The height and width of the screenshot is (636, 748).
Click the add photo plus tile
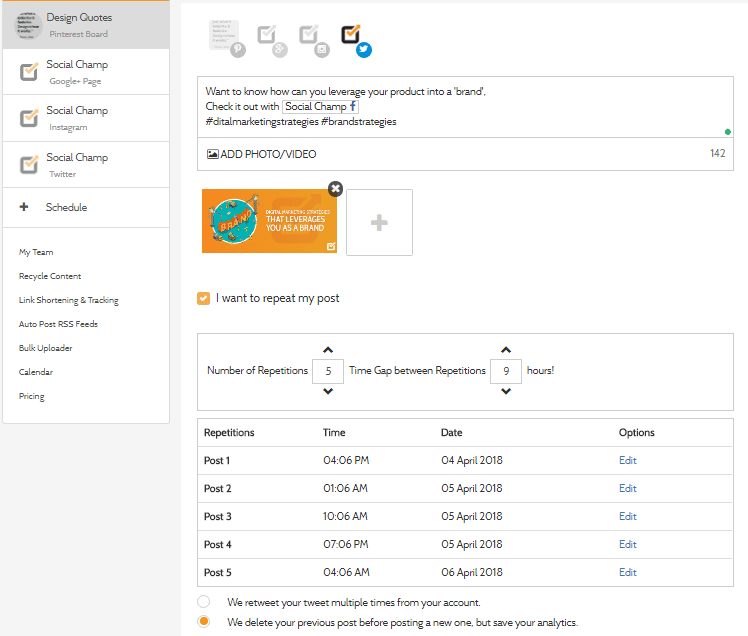coord(379,222)
